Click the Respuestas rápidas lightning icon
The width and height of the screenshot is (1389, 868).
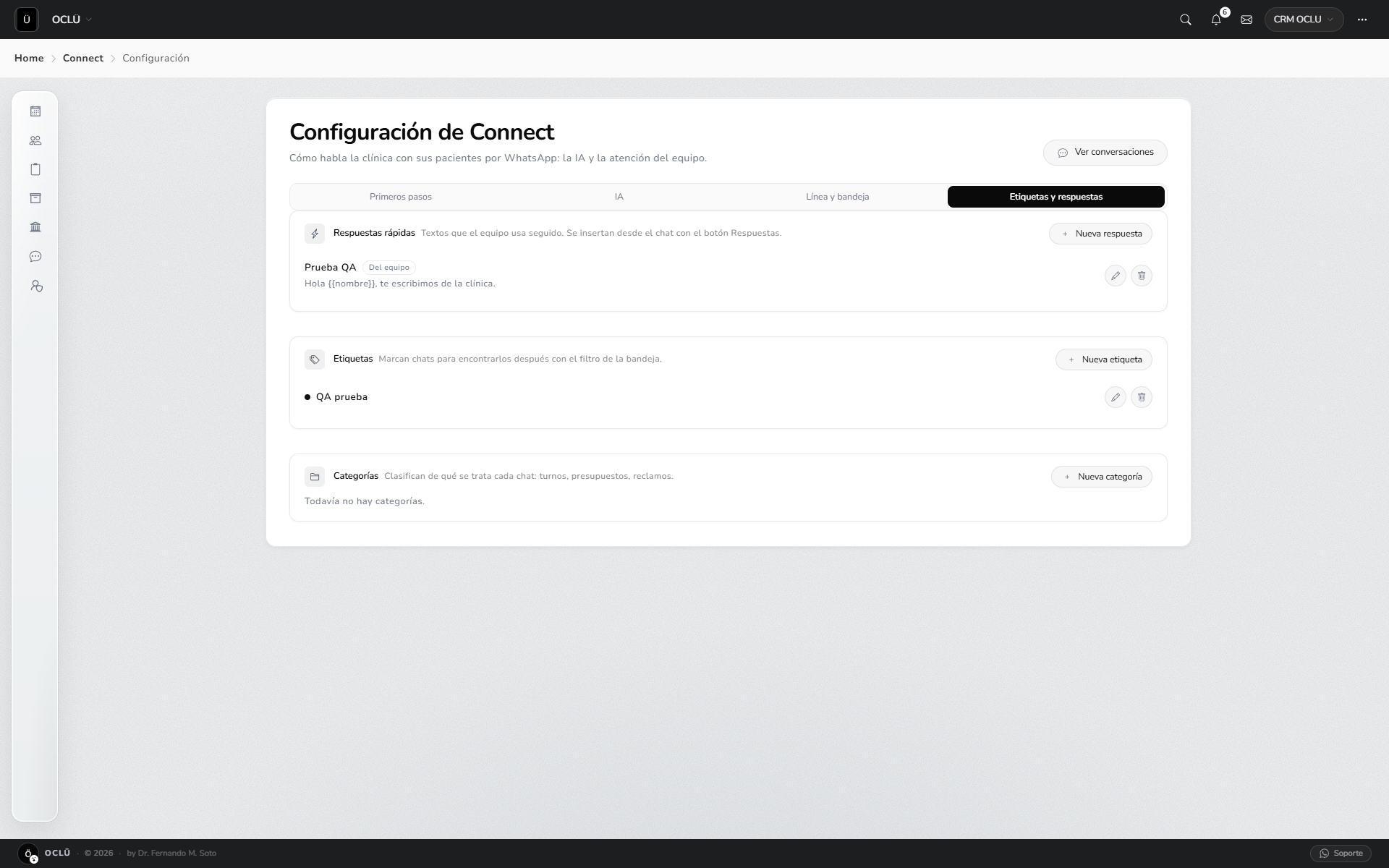(x=315, y=234)
